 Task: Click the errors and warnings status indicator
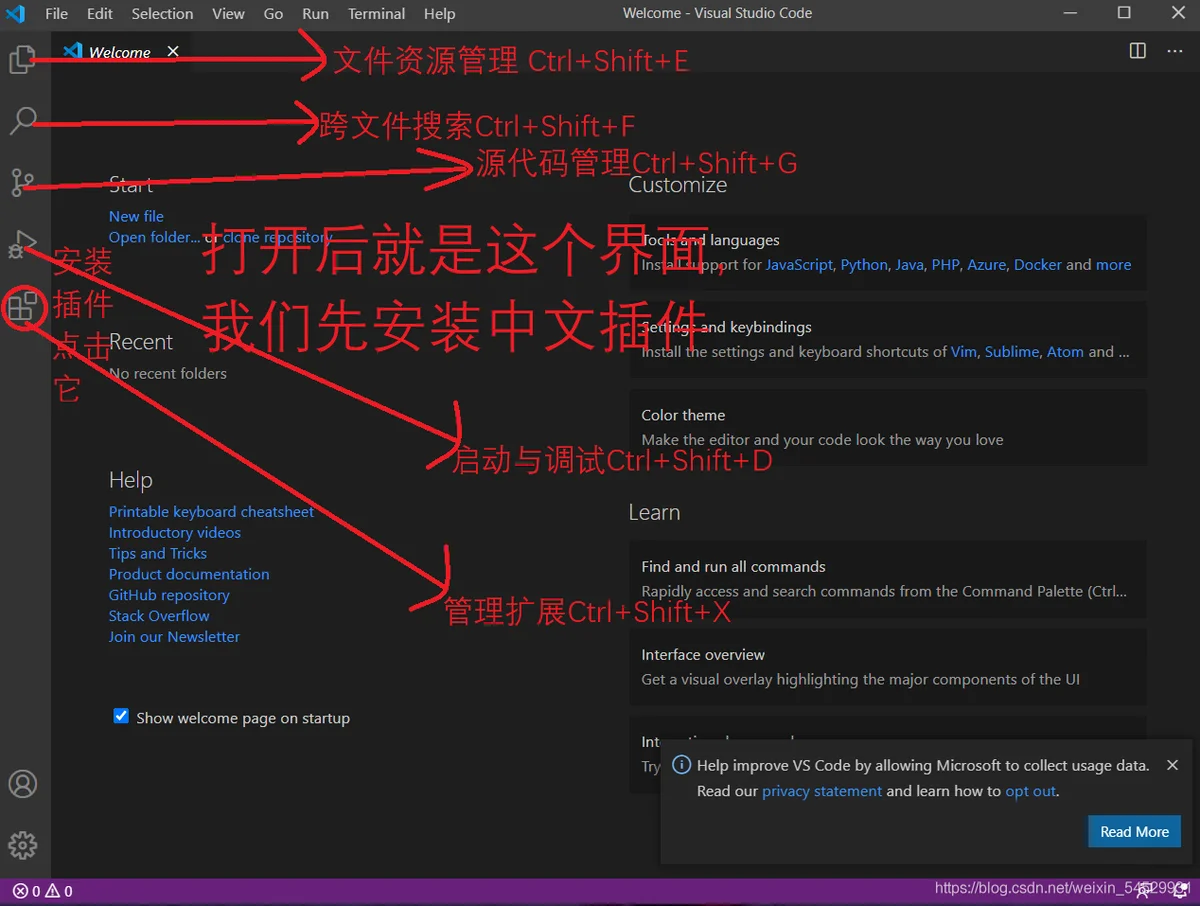43,891
